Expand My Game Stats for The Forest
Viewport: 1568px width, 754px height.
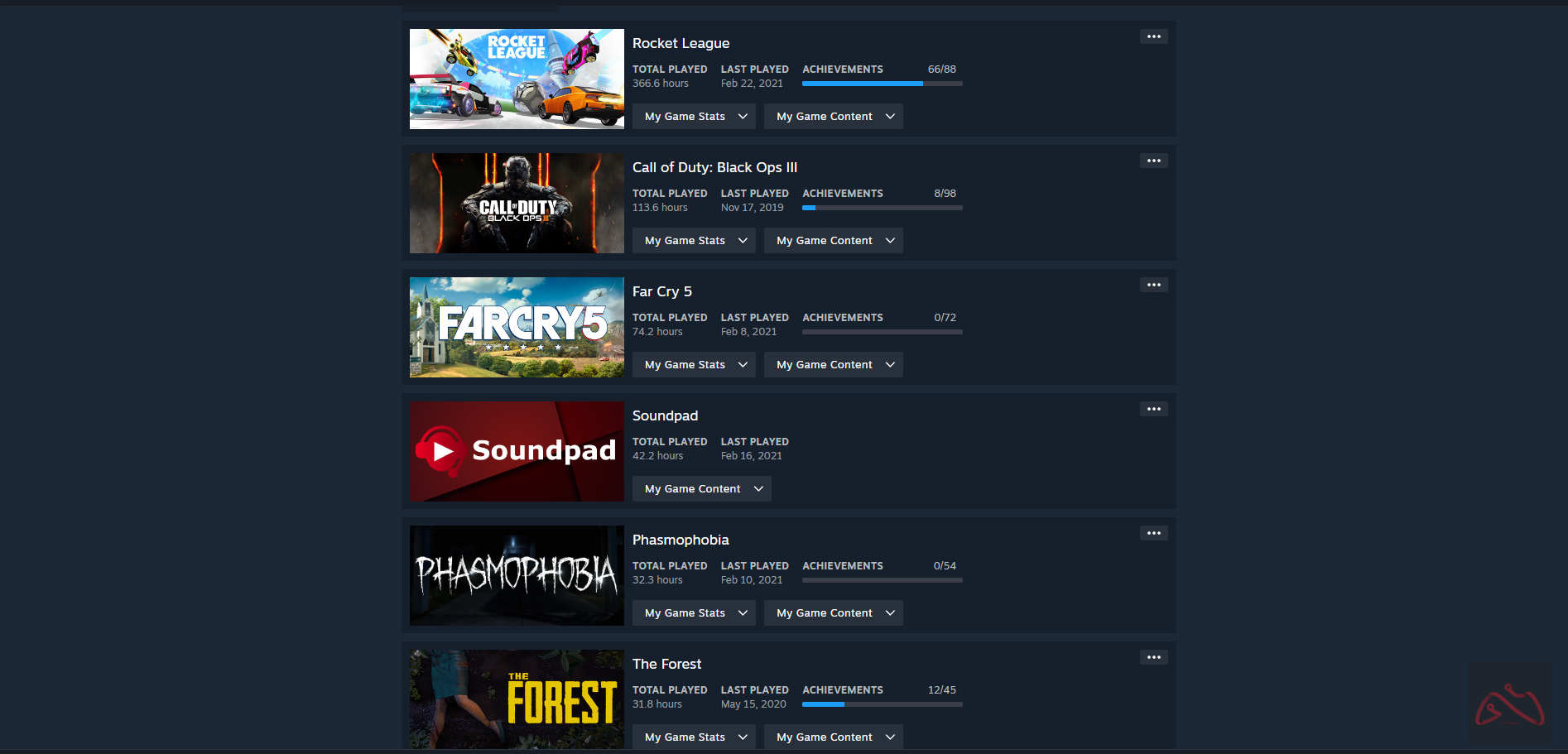[694, 737]
